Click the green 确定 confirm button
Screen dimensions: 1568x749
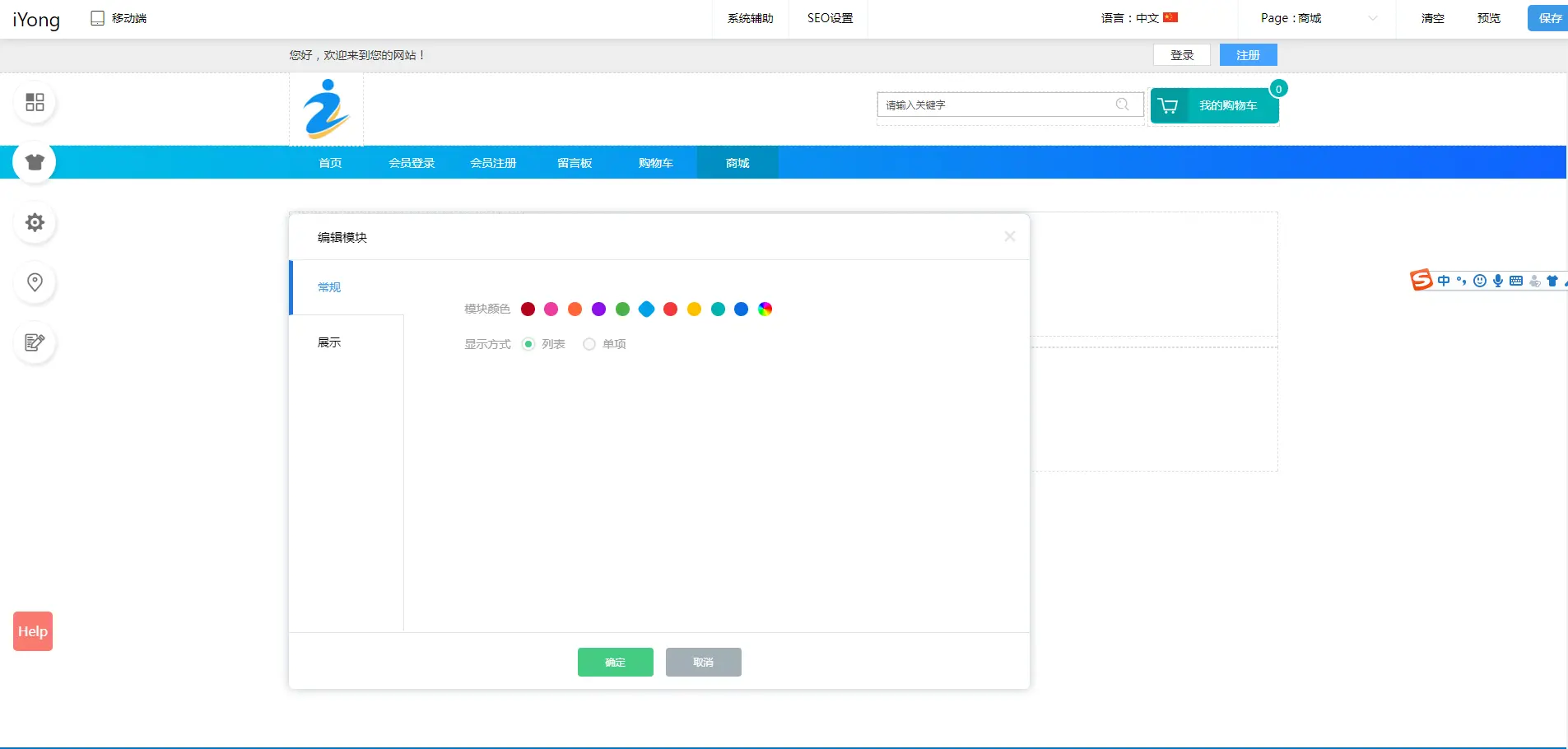tap(615, 662)
